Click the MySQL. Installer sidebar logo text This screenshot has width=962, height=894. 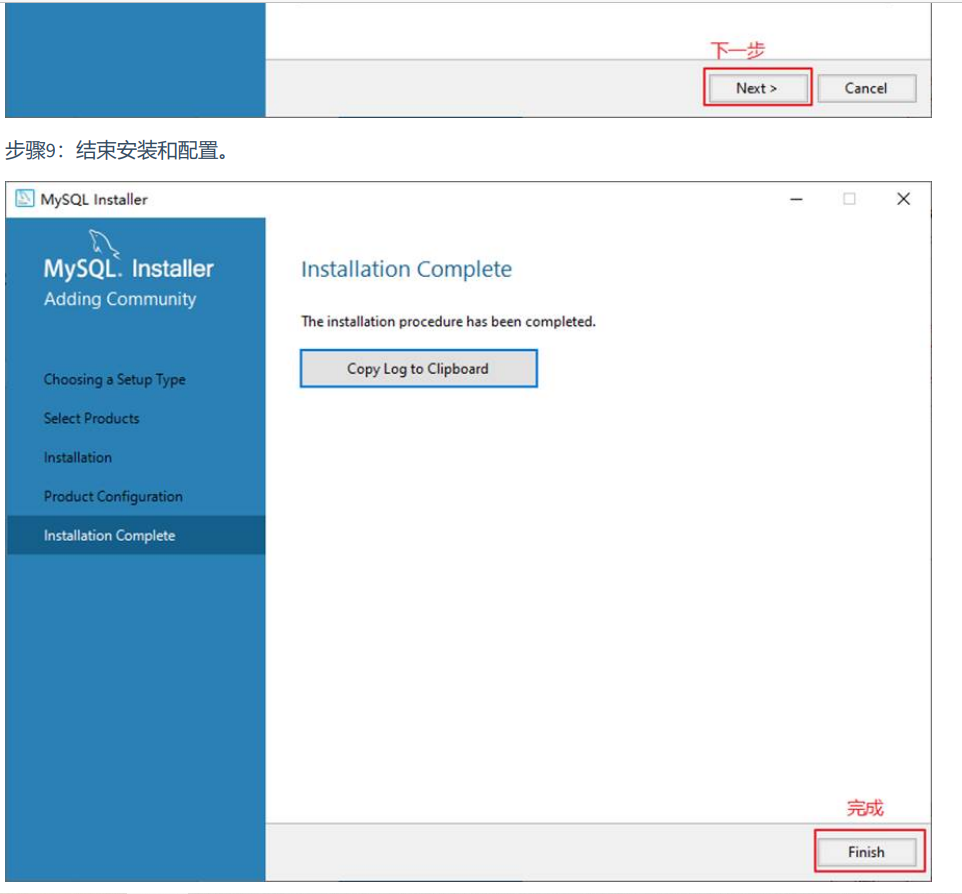point(128,269)
